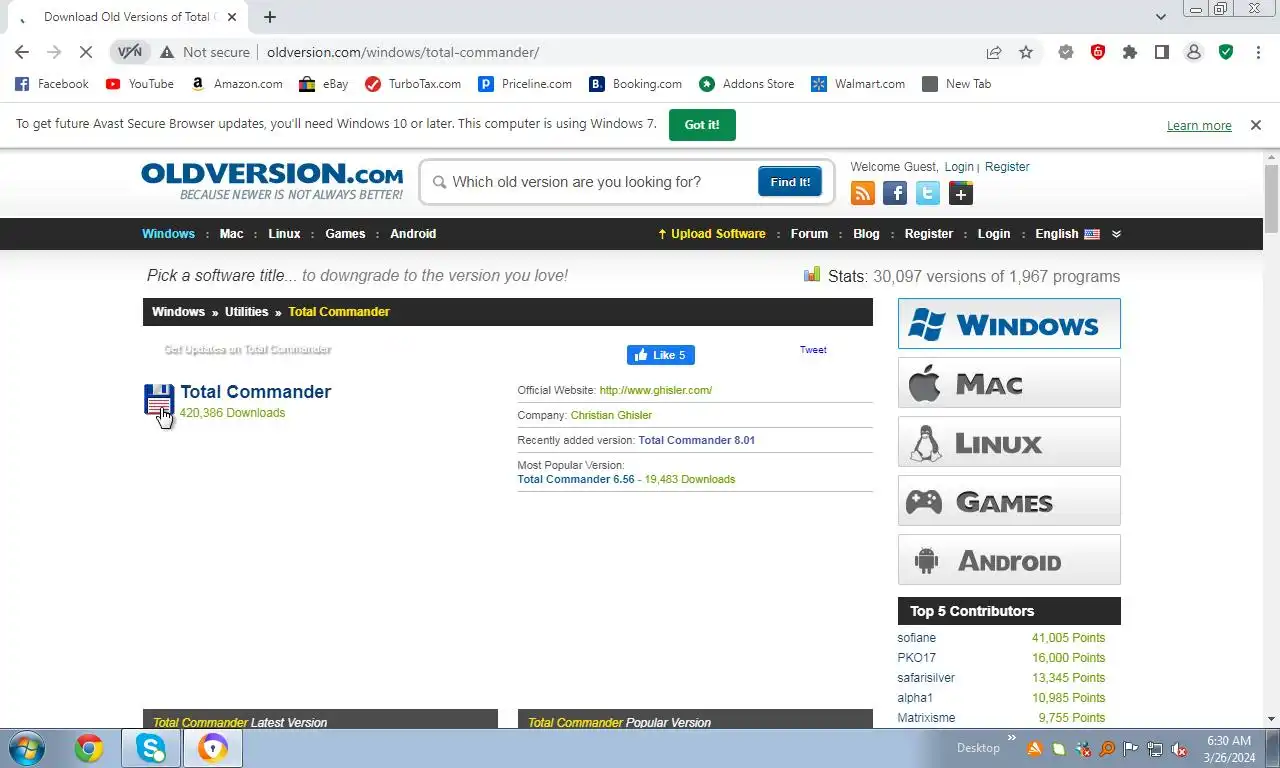Click the Christian Ghisler company link

[611, 415]
